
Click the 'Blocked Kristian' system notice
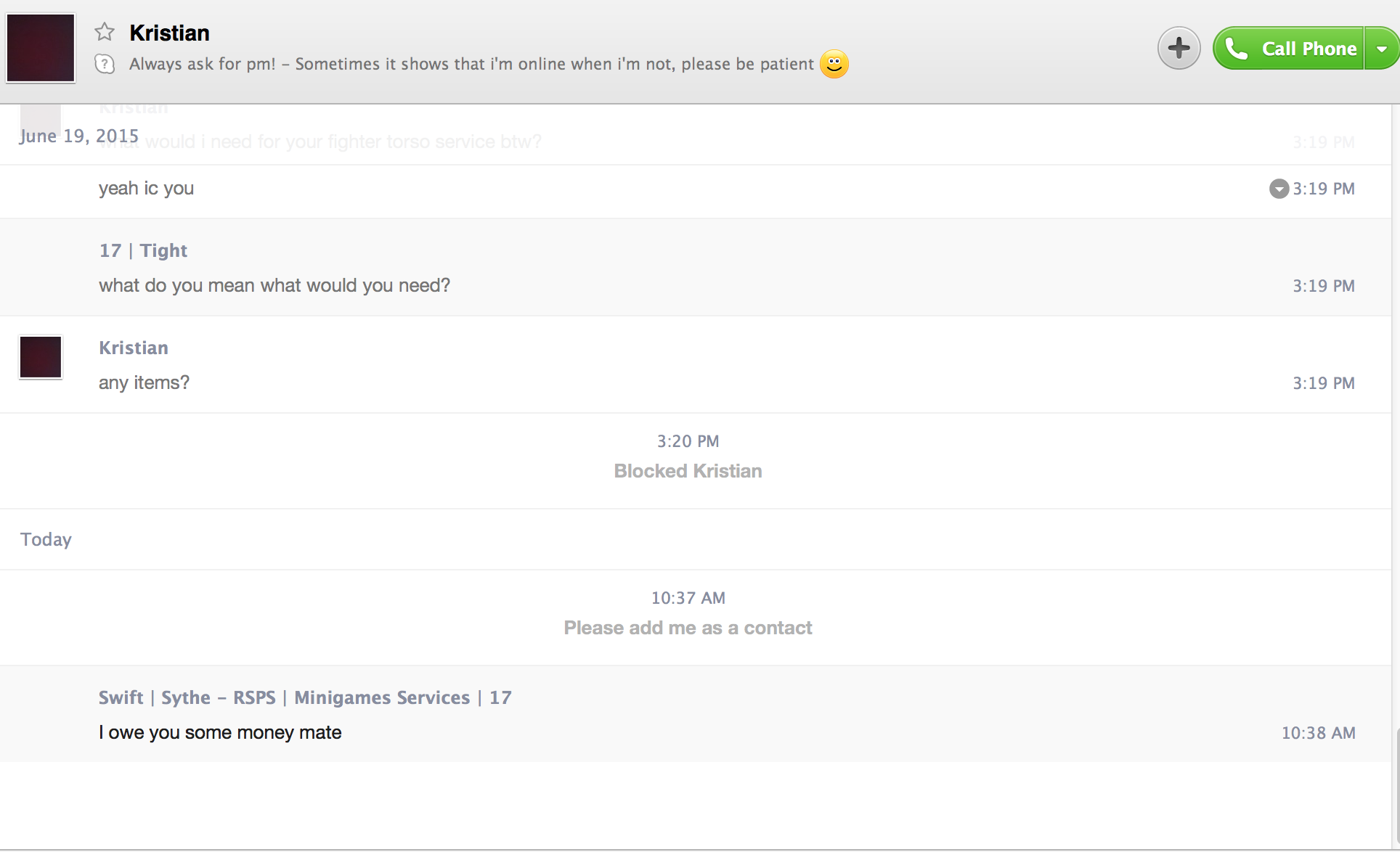point(688,471)
